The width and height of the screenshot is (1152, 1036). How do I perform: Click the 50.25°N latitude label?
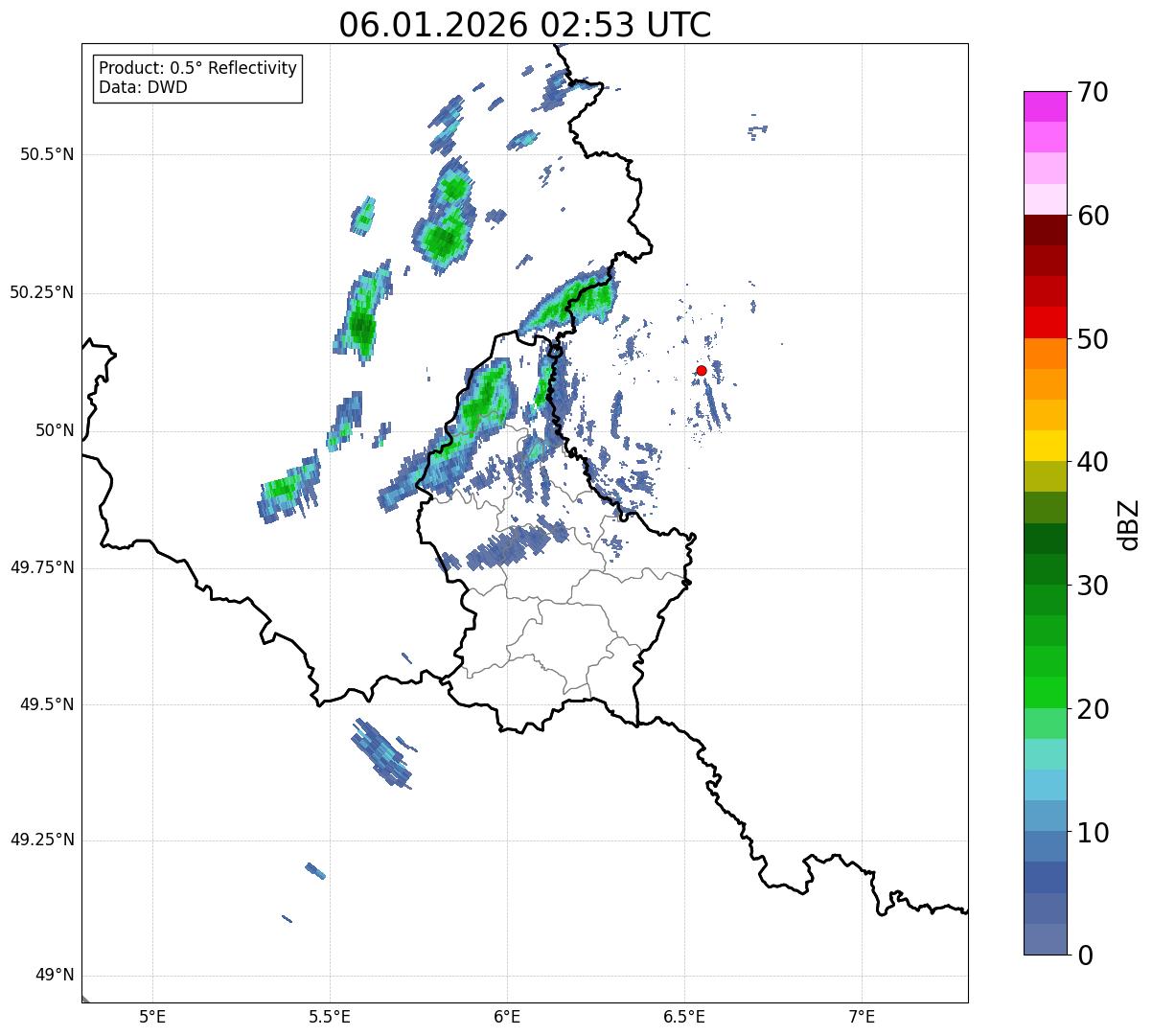click(x=42, y=292)
